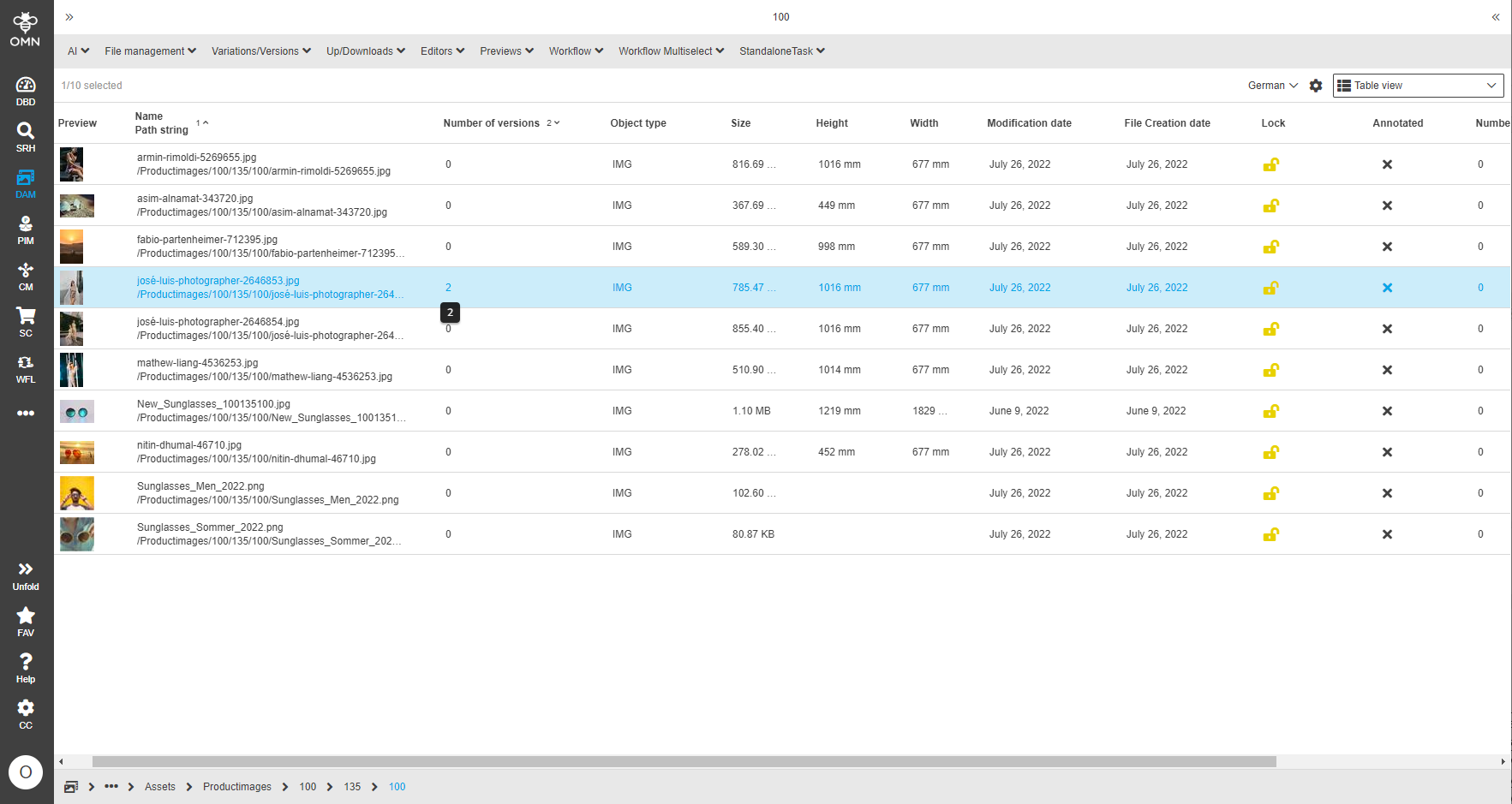1512x804 pixels.
Task: Open the CM module in sidebar
Action: 26,276
